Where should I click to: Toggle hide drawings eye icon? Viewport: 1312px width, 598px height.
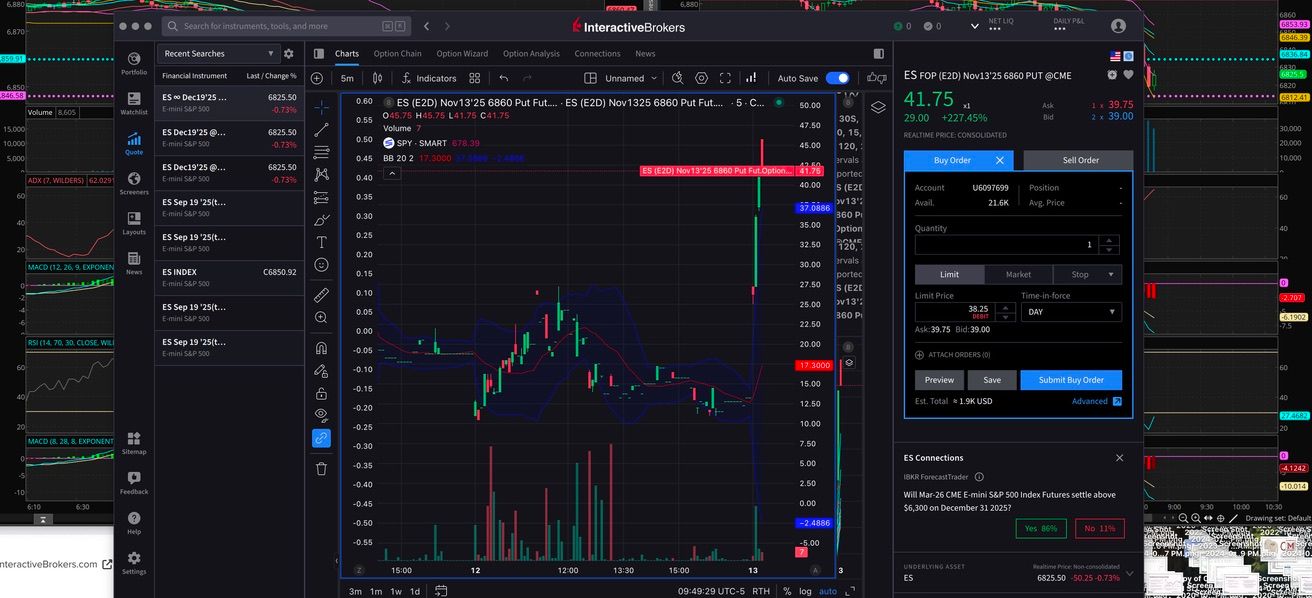coord(321,415)
